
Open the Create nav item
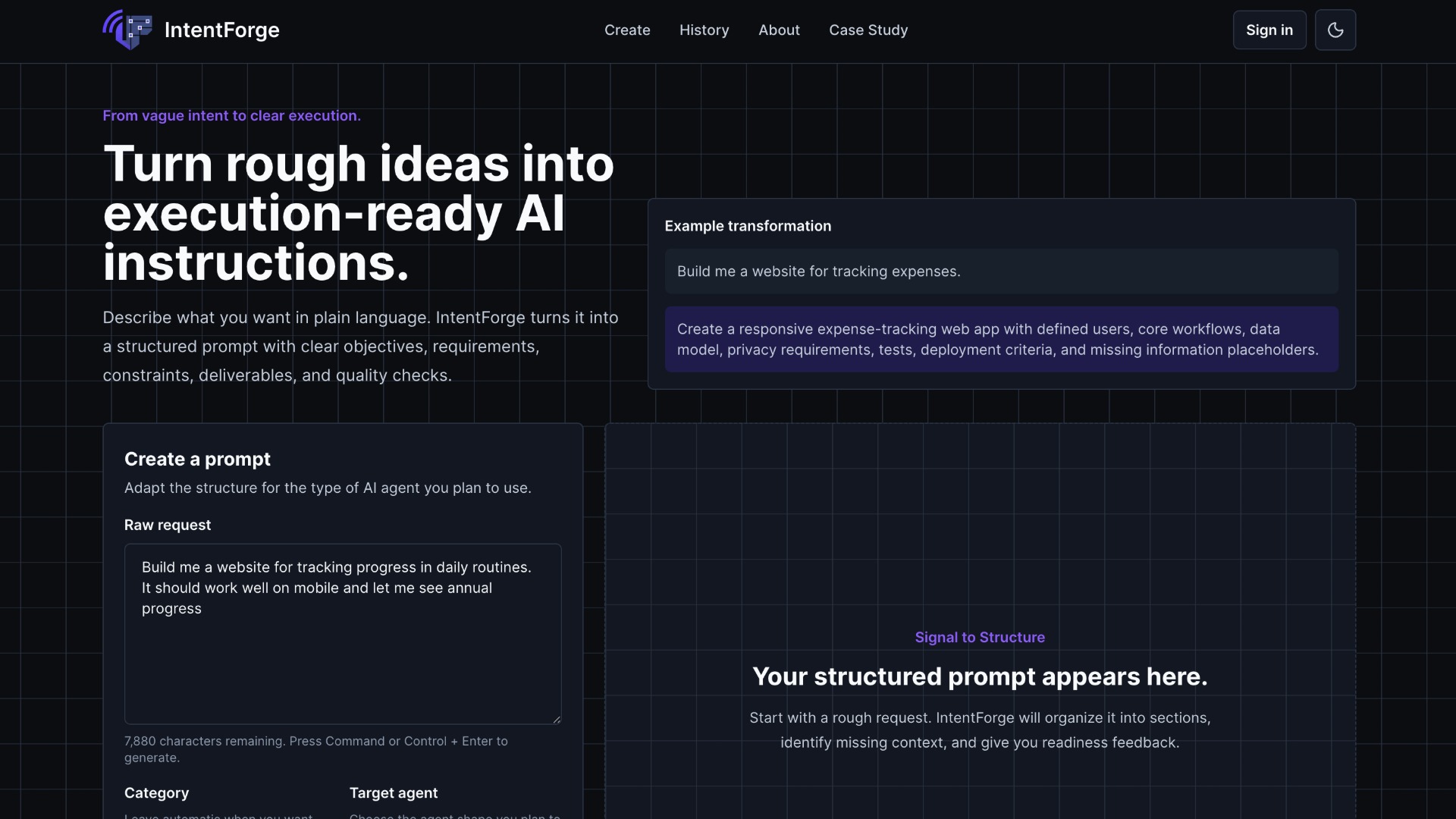627,30
